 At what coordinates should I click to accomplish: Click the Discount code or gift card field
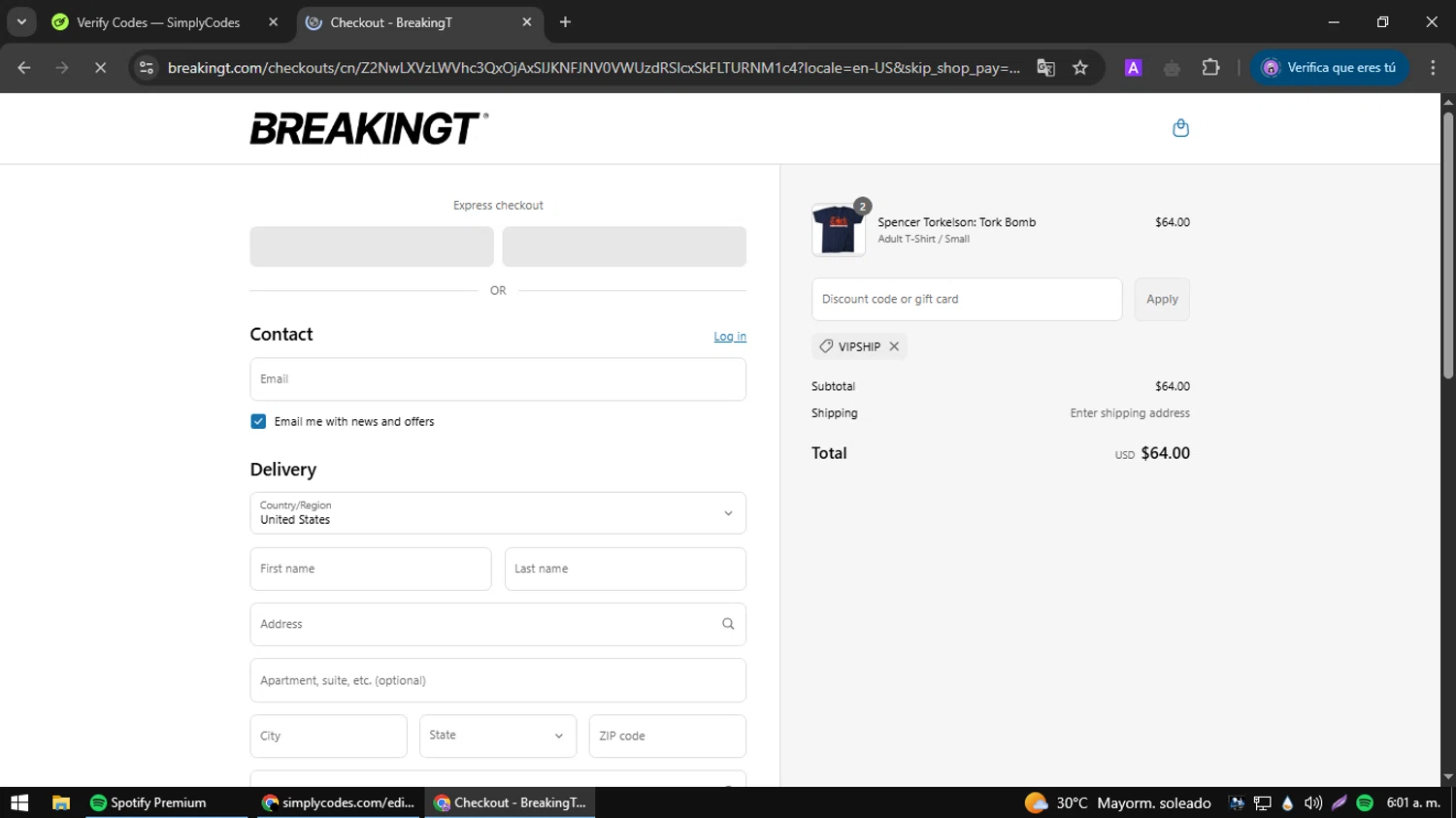point(967,299)
